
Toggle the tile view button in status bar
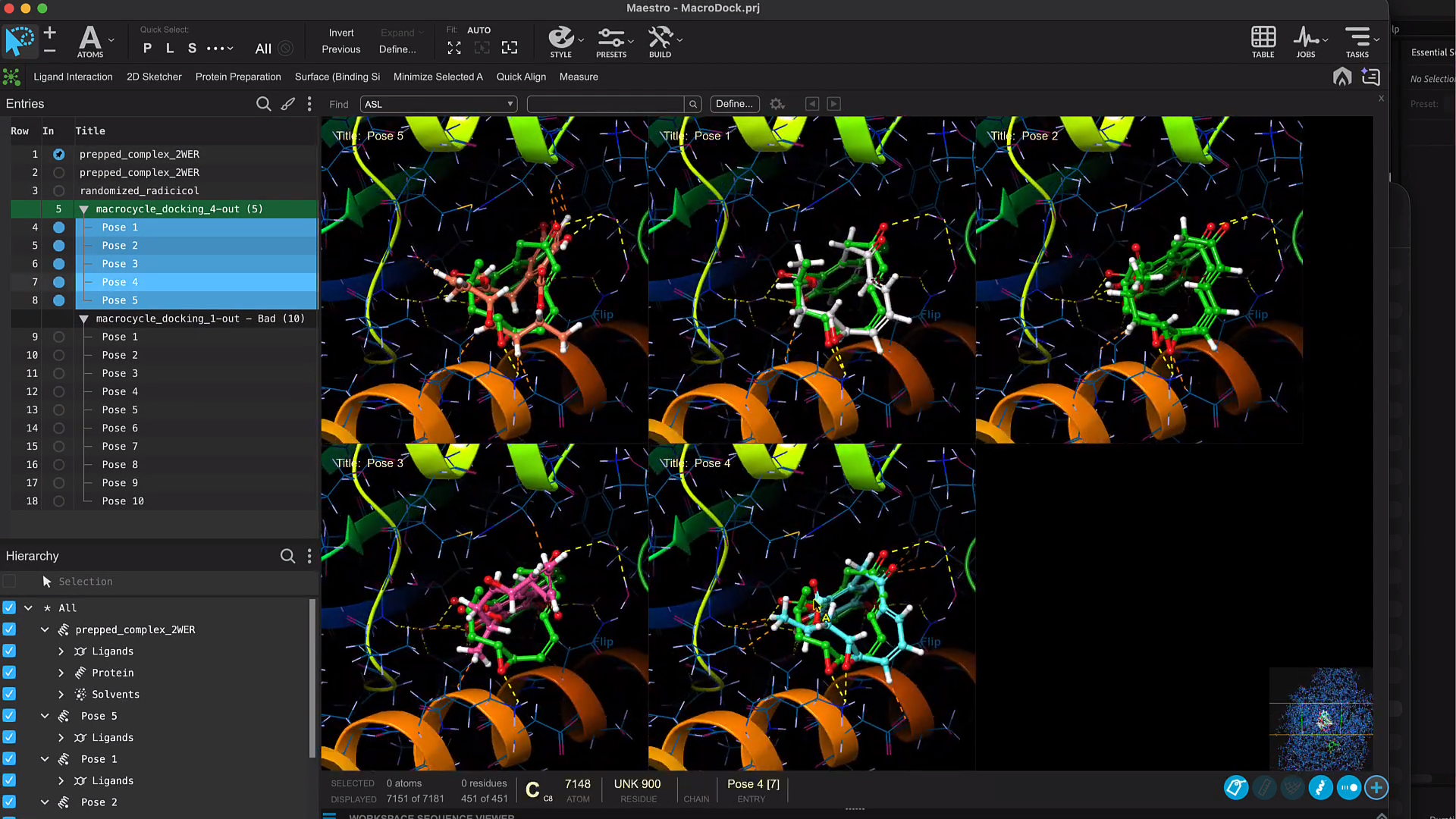(1348, 788)
